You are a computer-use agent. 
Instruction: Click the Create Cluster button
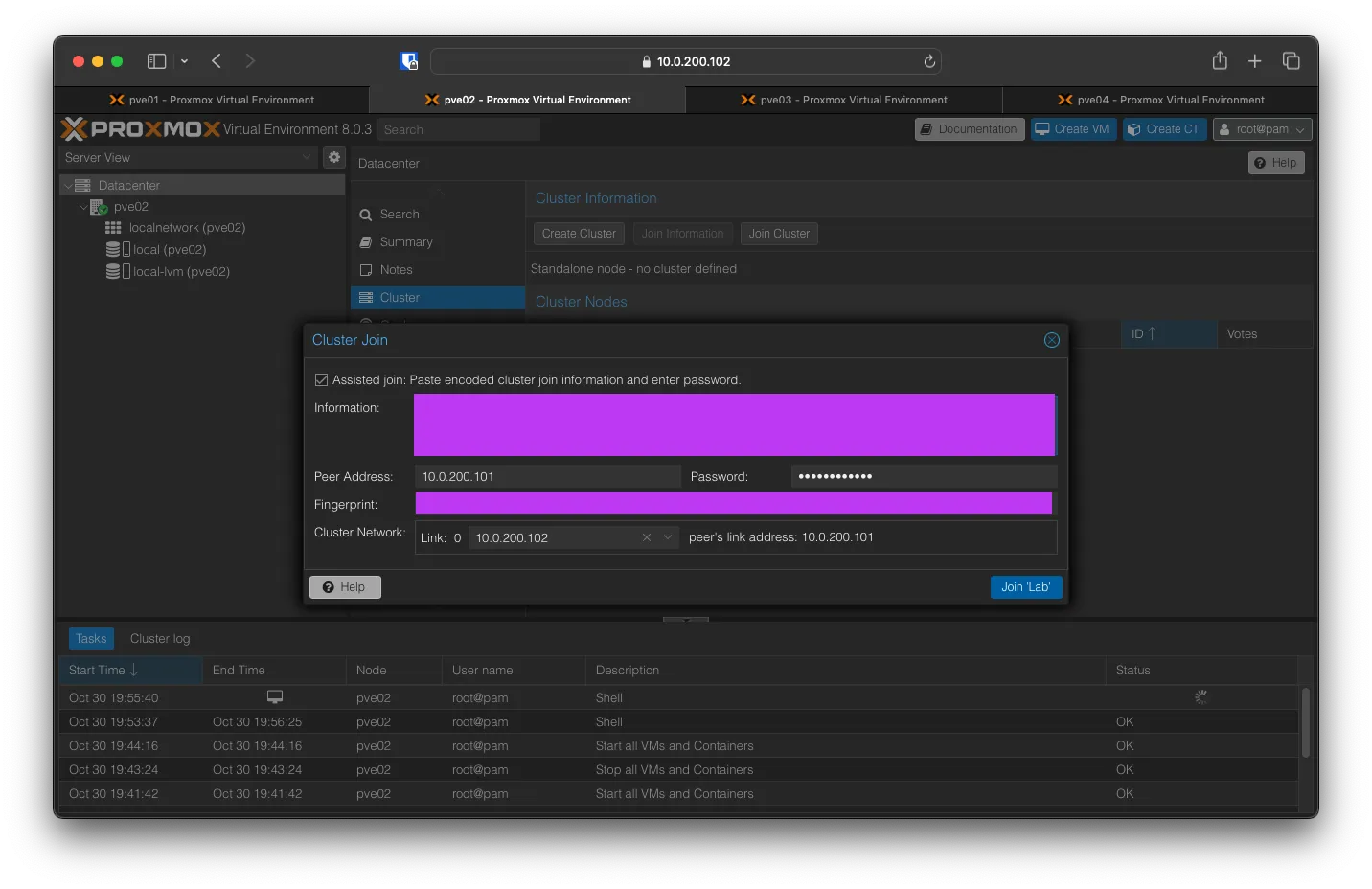coord(579,234)
